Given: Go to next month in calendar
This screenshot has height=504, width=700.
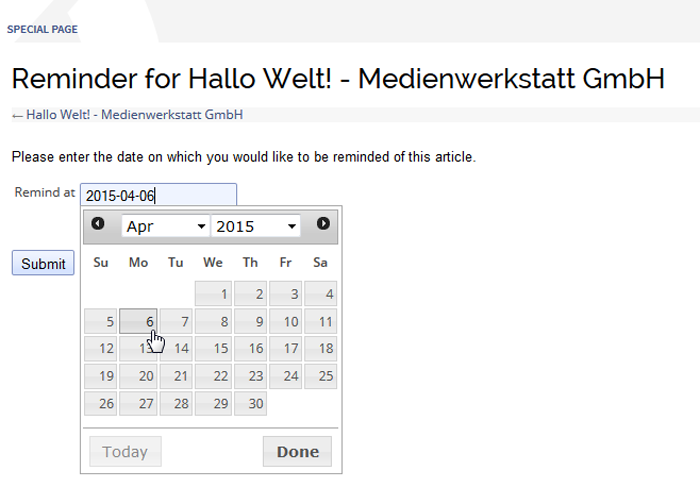Looking at the screenshot, I should coord(323,224).
